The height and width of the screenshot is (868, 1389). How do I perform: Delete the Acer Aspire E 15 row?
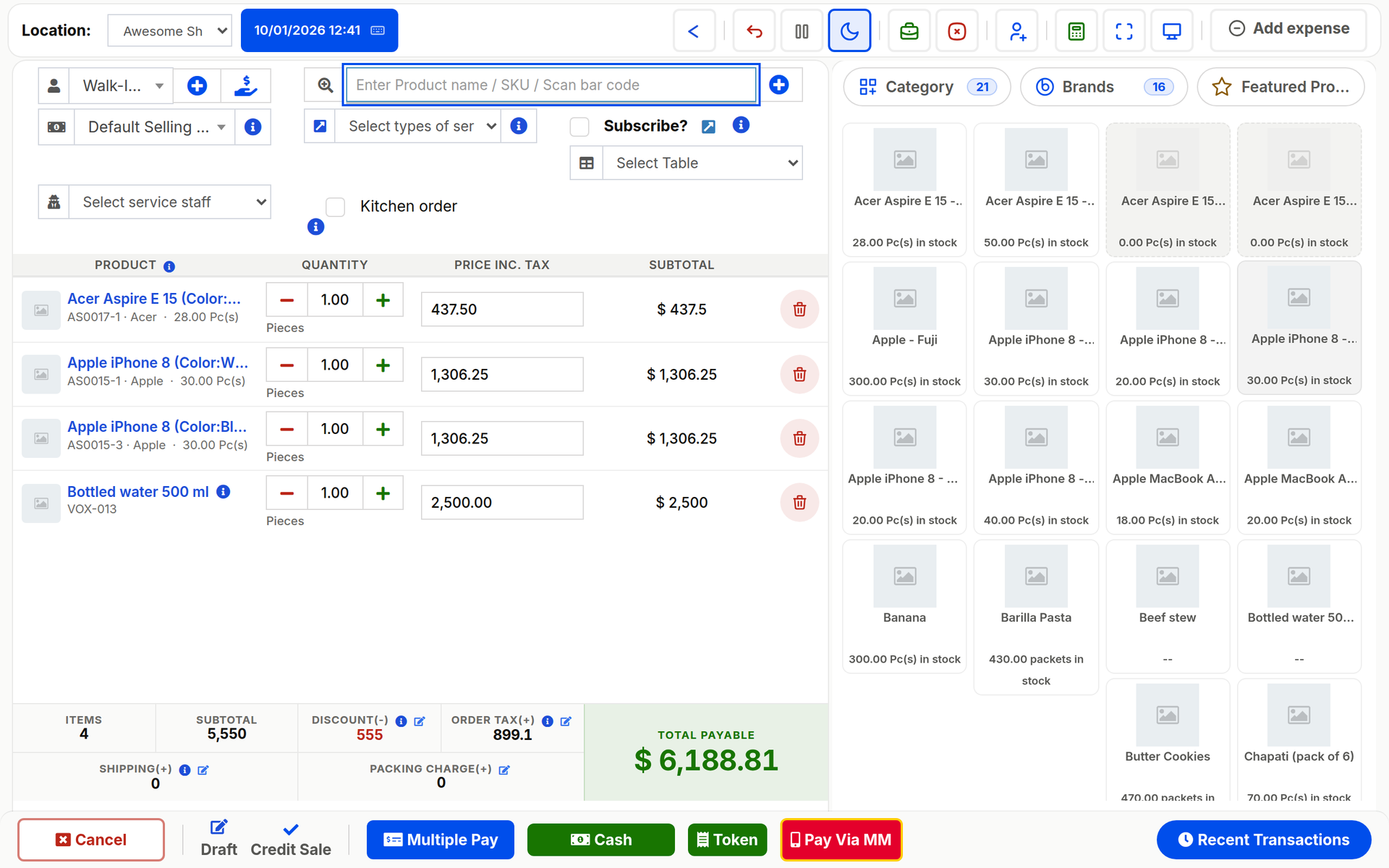[799, 310]
